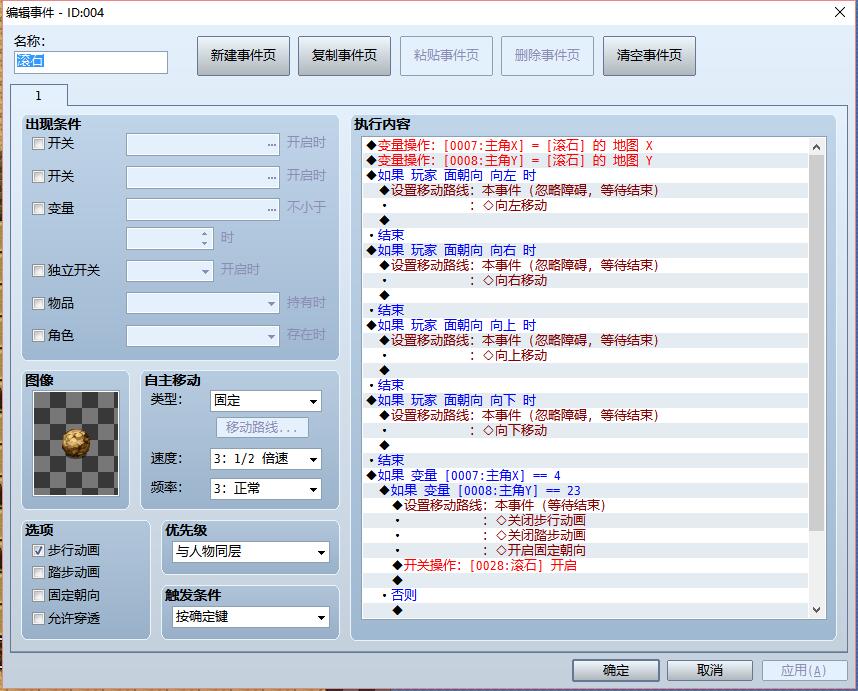
Task: Select the ◇向下移动 route line
Action: (585, 431)
